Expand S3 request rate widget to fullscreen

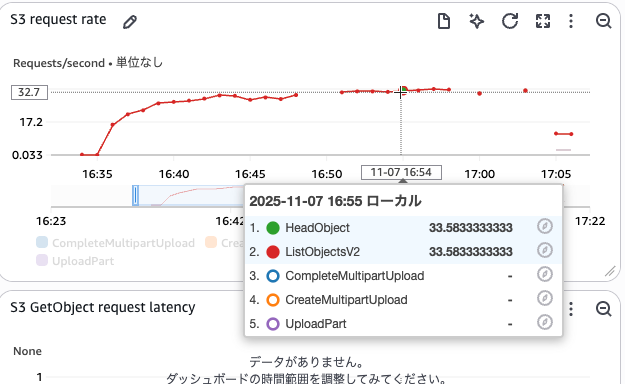(x=543, y=21)
